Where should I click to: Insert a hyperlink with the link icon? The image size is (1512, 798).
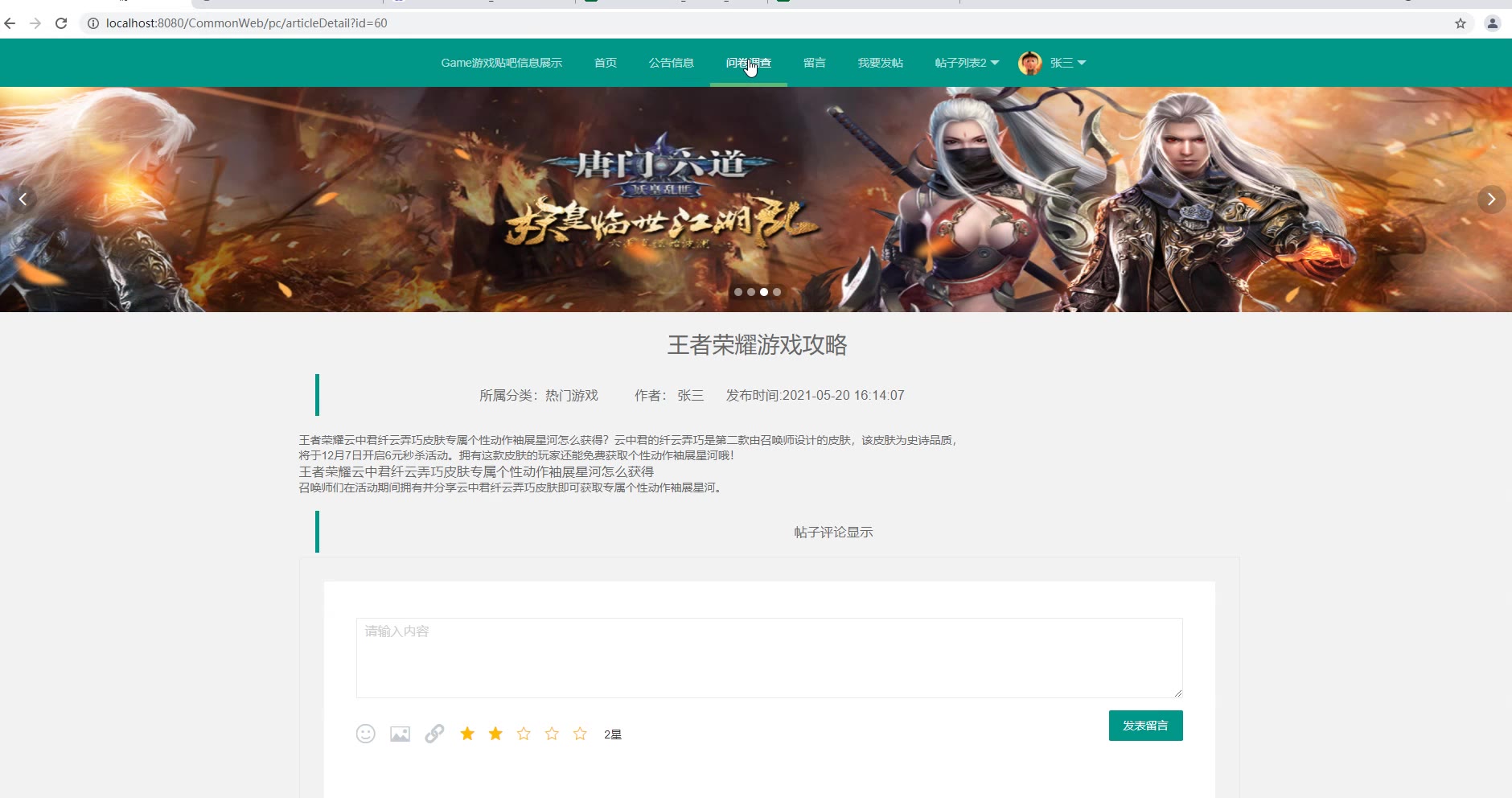434,734
